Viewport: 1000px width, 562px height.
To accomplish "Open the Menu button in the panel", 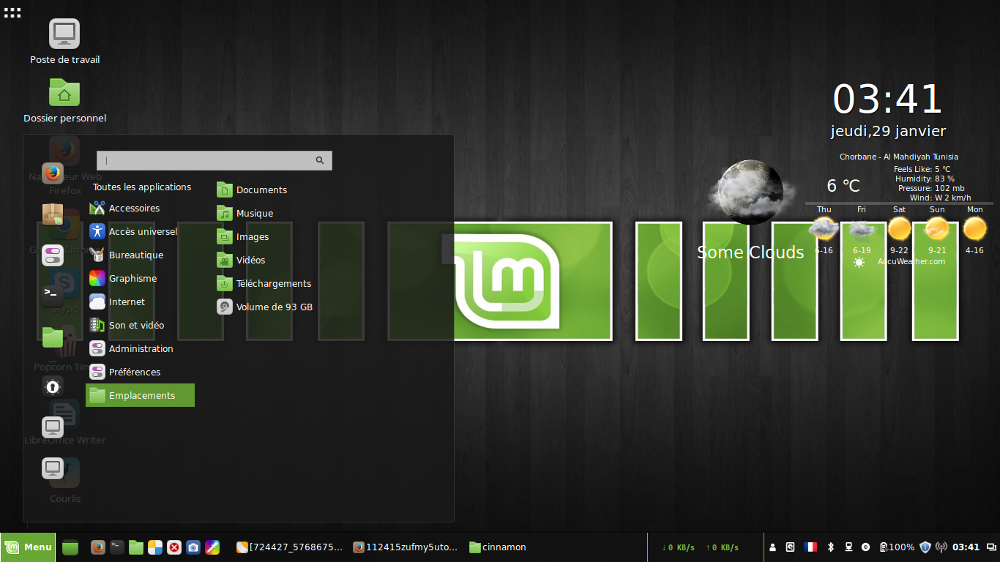I will point(28,547).
